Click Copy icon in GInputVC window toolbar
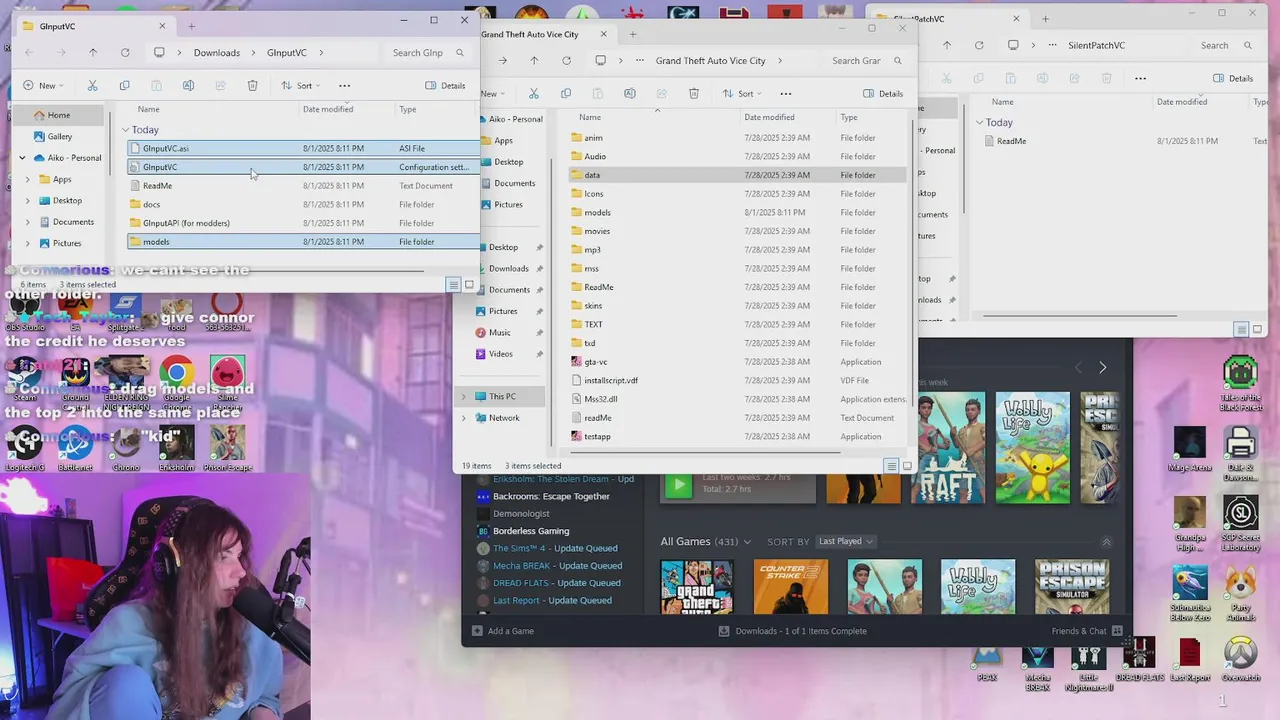This screenshot has width=1280, height=720. 124,86
